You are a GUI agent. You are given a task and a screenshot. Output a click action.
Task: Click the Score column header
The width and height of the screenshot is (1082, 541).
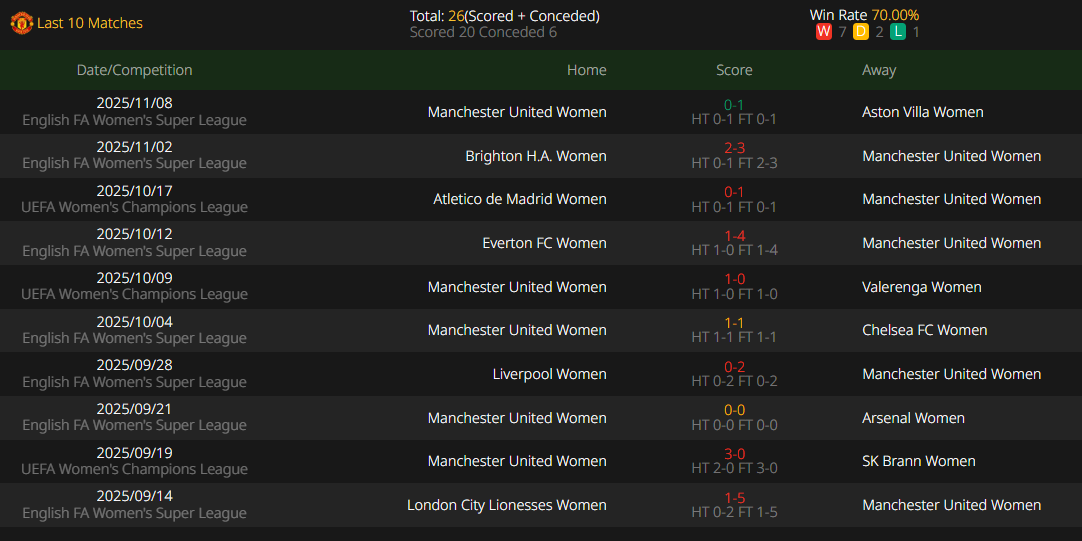click(x=734, y=70)
